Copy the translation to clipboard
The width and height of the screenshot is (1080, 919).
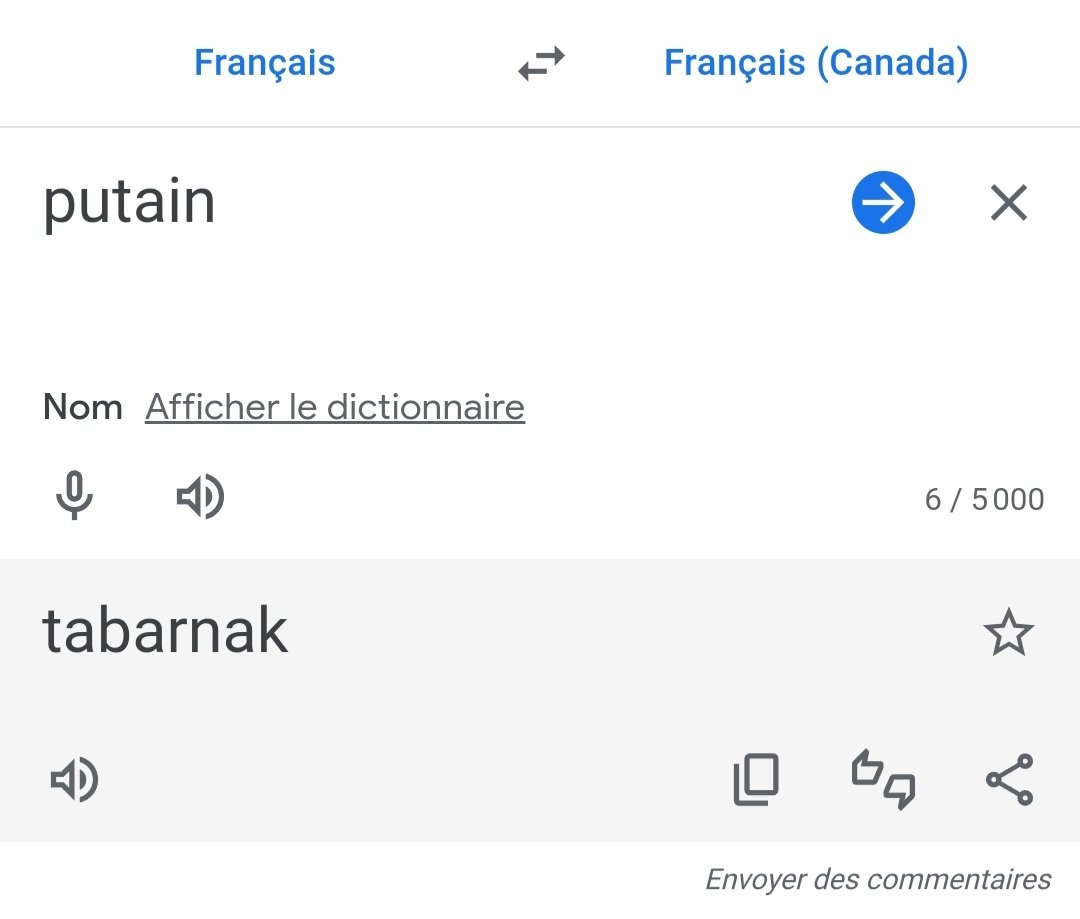tap(756, 780)
